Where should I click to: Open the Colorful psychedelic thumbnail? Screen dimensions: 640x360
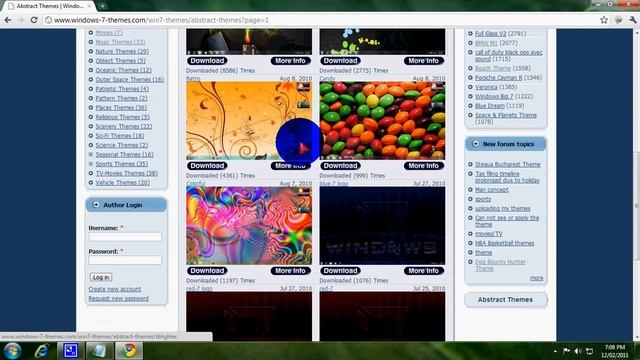tap(249, 226)
